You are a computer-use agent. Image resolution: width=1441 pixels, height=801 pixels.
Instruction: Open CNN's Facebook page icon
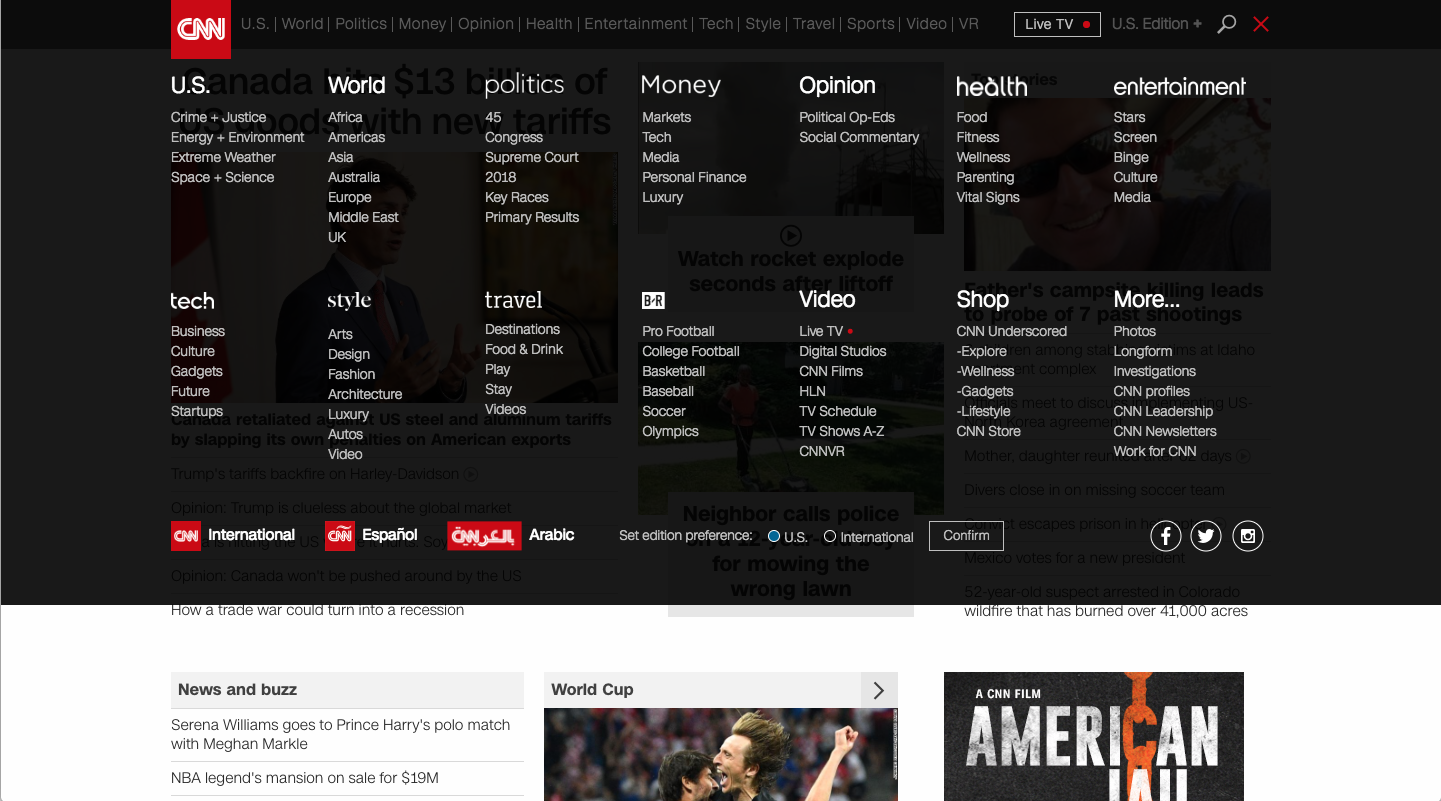pos(1166,536)
